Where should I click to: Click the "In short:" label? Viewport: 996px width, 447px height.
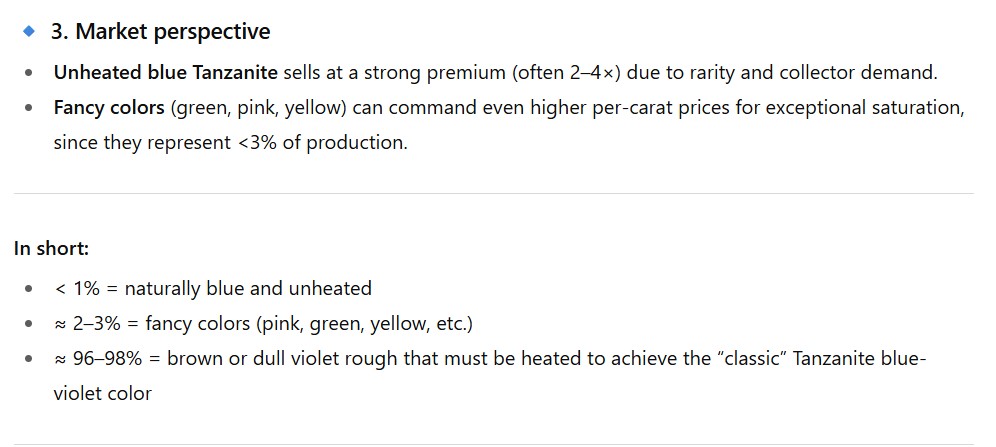pyautogui.click(x=51, y=249)
